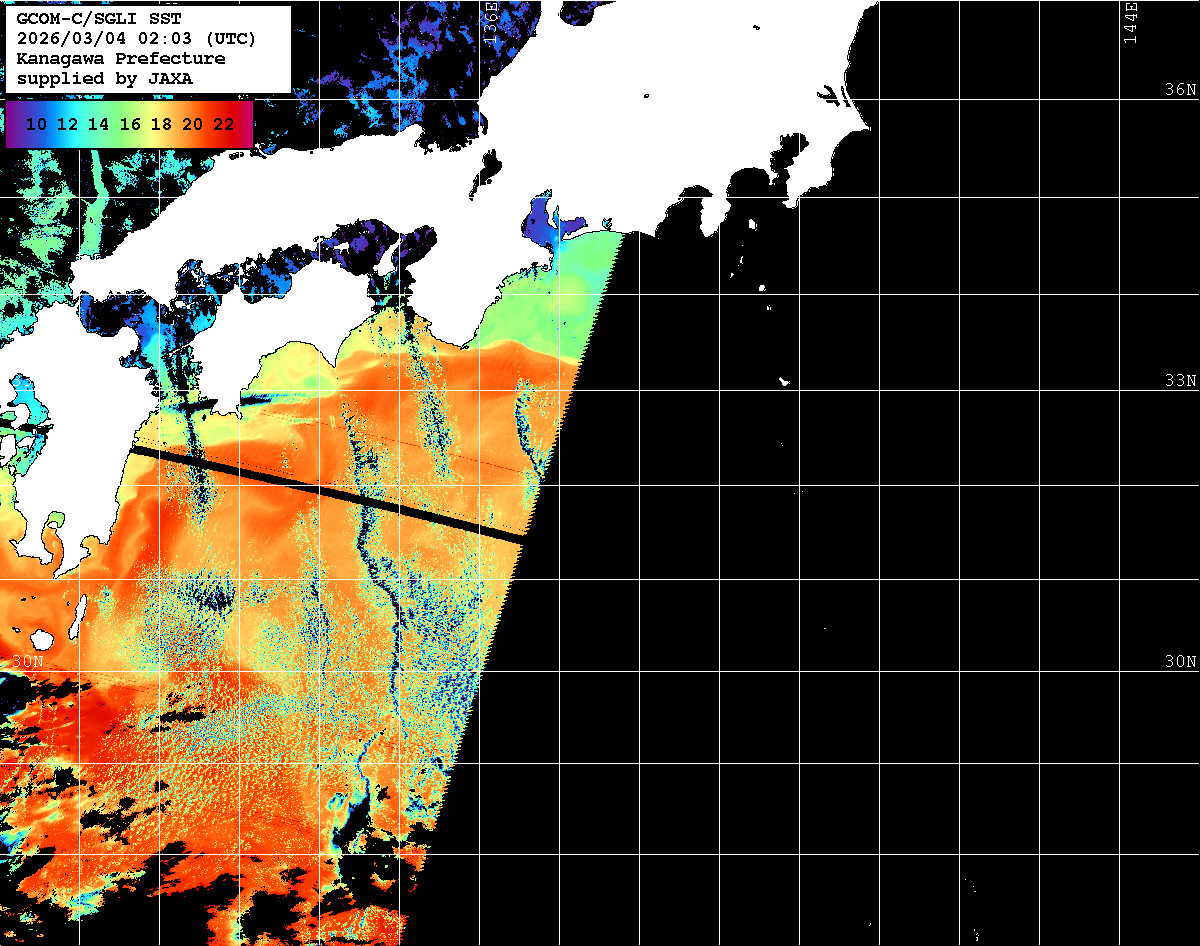Click the 'supplied by JAXA' credit text
The width and height of the screenshot is (1200, 946).
105,78
